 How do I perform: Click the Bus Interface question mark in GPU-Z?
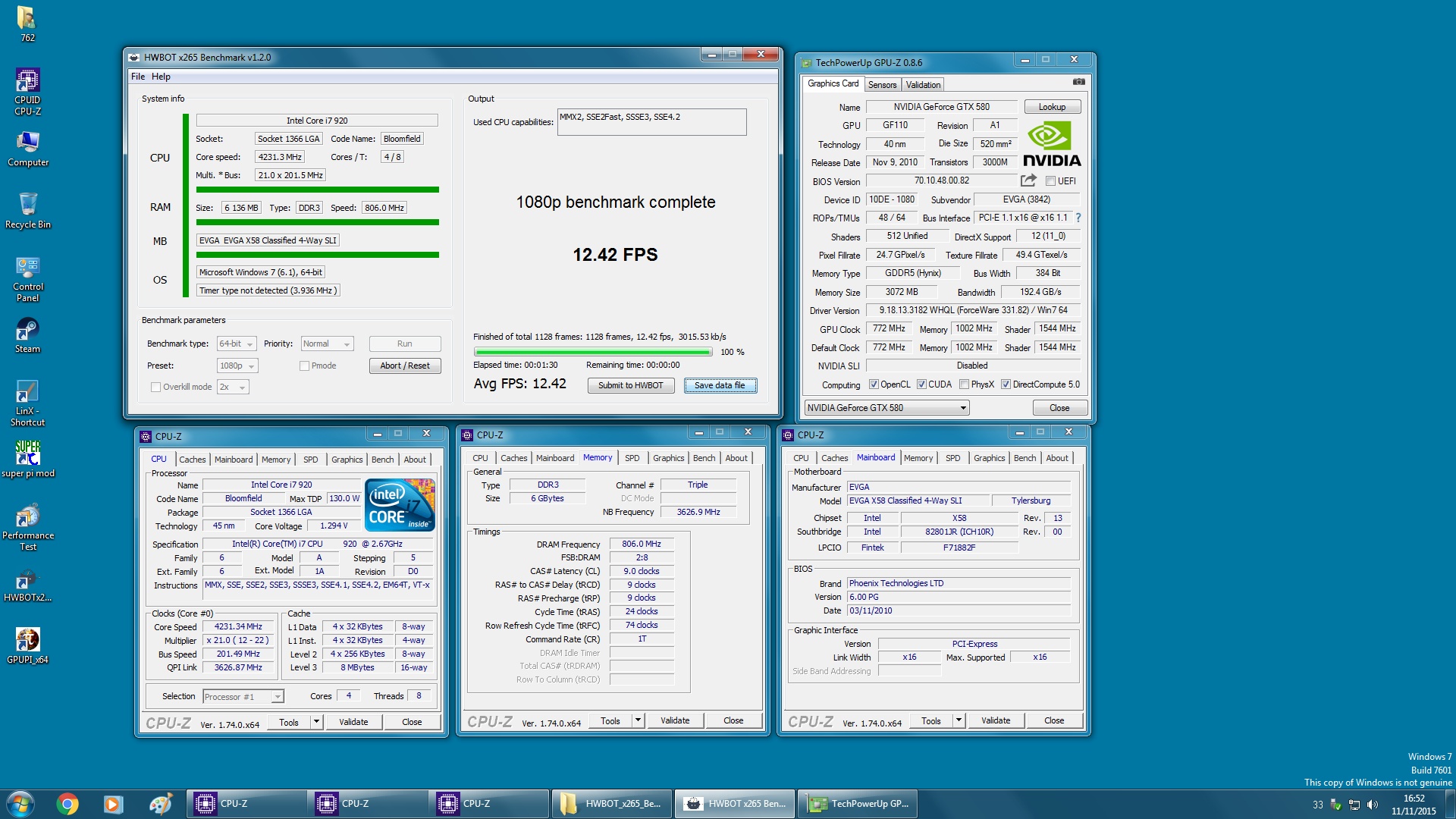click(x=1078, y=218)
